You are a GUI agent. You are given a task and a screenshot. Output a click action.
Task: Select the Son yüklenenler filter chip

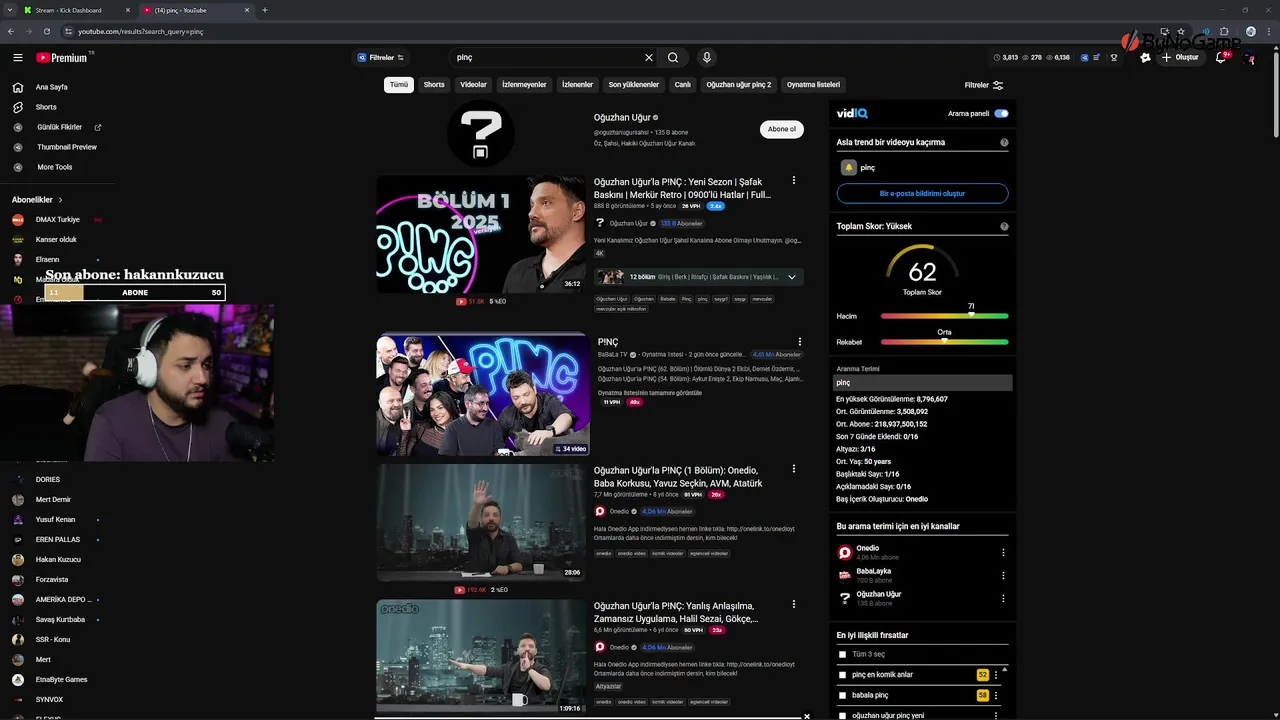[x=634, y=85]
